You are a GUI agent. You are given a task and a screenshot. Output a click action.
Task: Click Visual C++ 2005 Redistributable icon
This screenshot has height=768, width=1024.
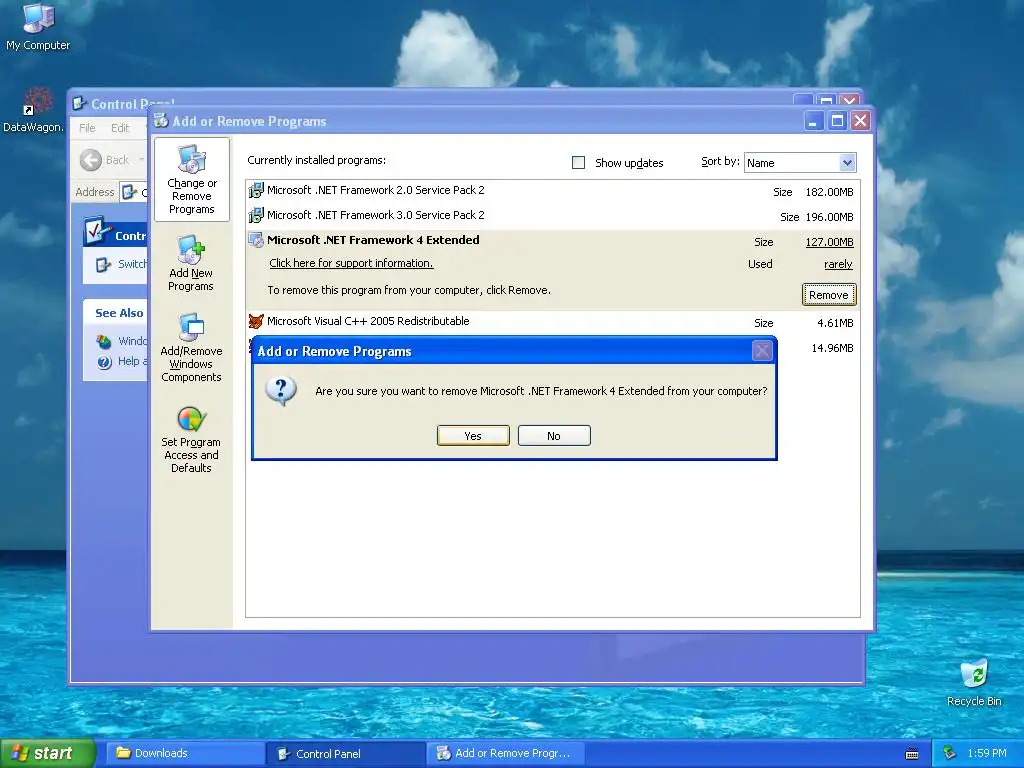[256, 321]
